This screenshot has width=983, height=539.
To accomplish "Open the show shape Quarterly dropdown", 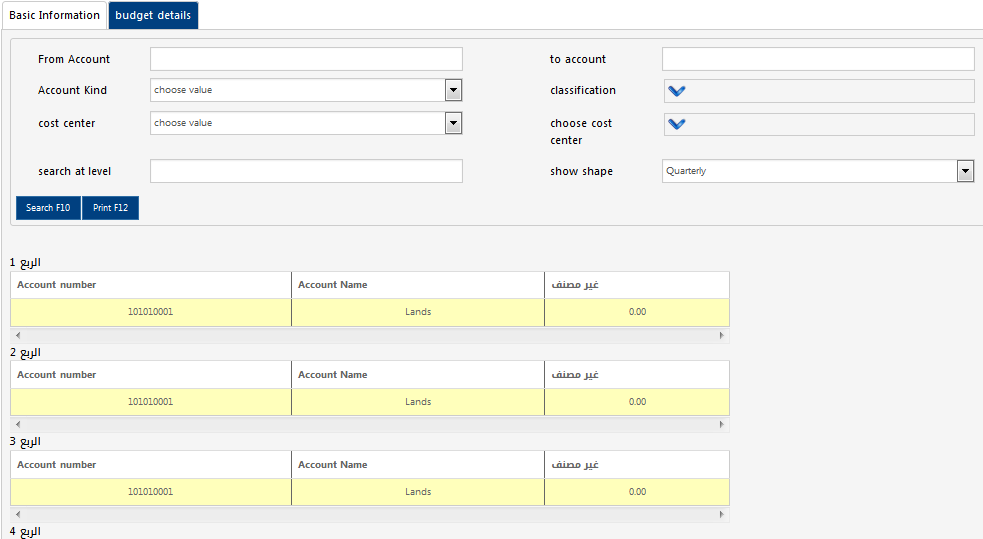I will coord(965,171).
